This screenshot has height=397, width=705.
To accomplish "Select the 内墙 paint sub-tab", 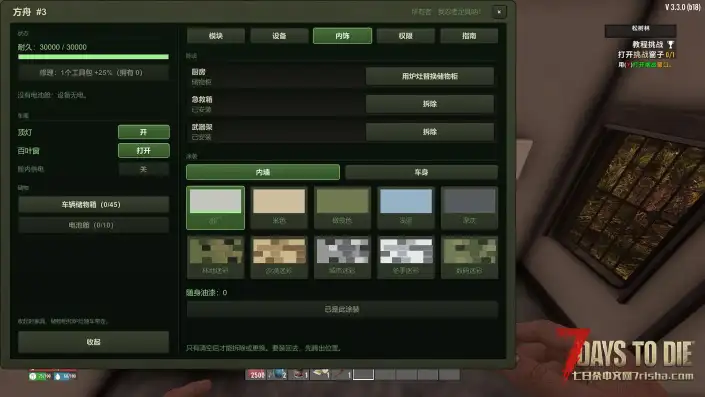I will coord(263,172).
